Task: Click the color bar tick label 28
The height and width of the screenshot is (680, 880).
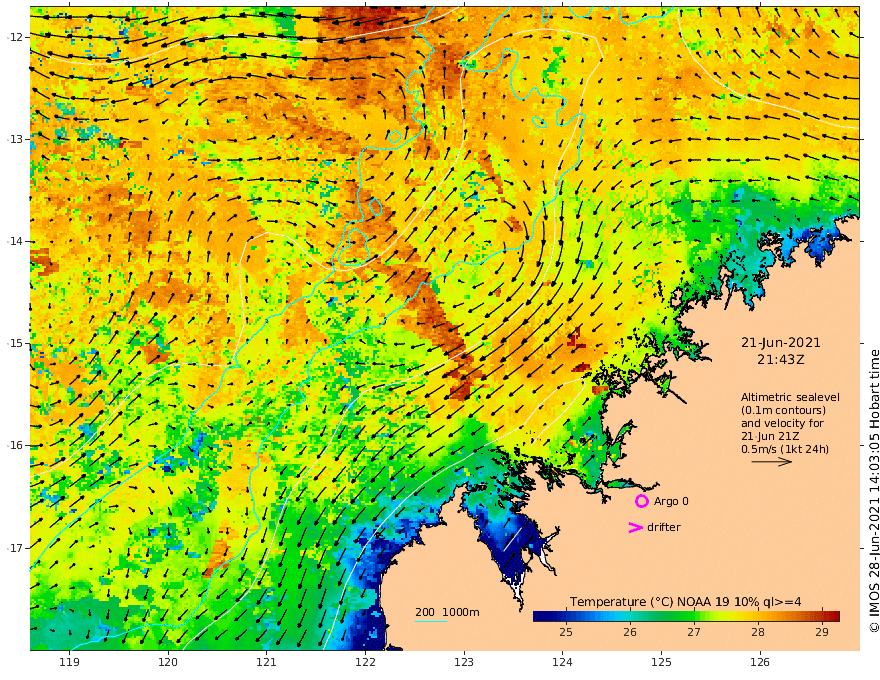Action: pyautogui.click(x=758, y=632)
